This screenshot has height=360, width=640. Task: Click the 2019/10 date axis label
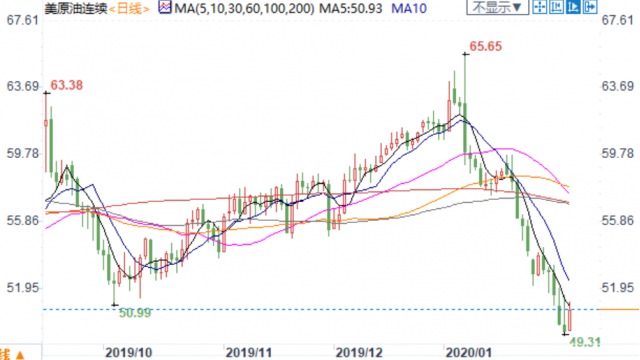[x=129, y=353]
